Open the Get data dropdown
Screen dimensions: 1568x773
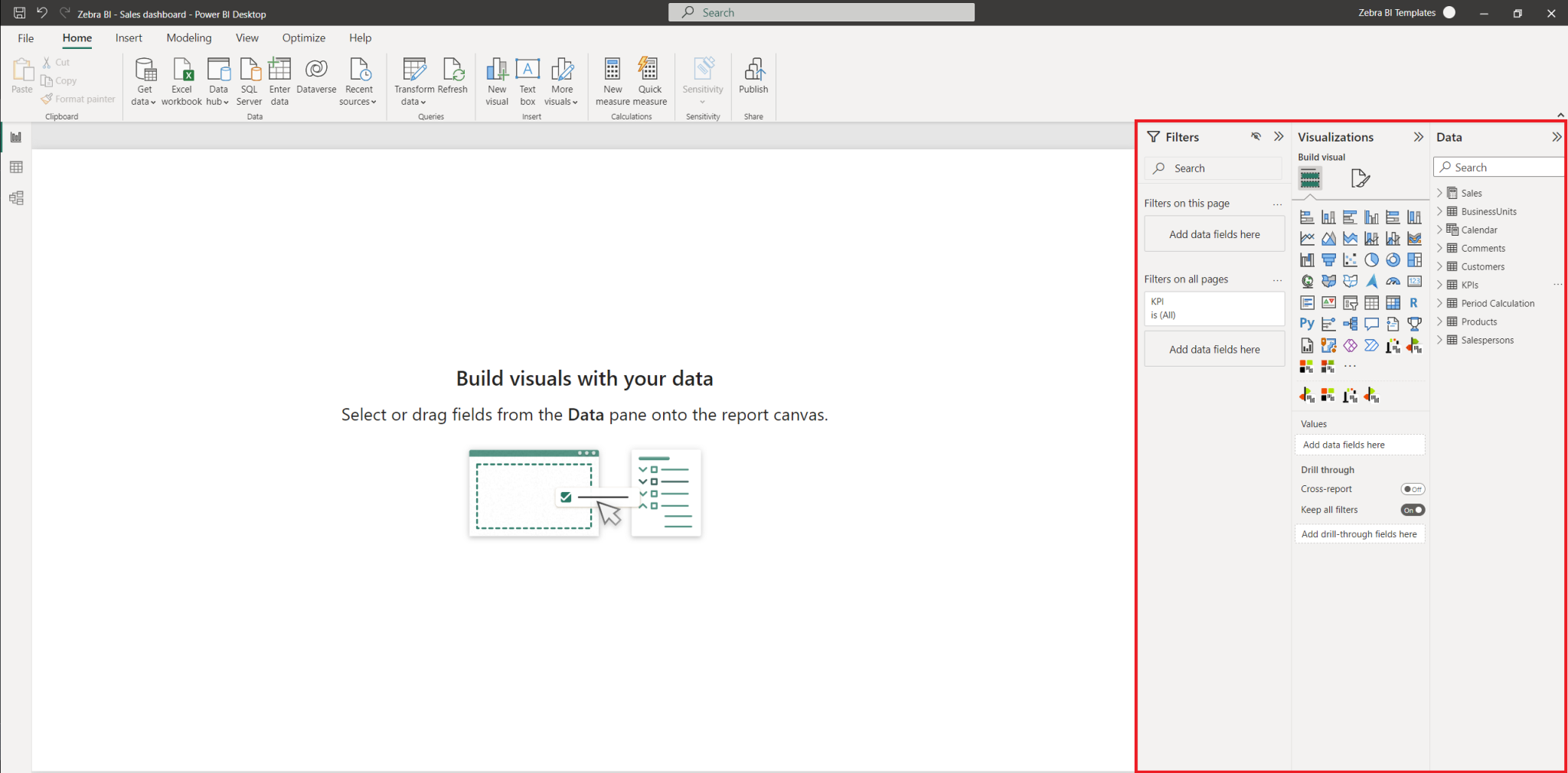tap(144, 82)
